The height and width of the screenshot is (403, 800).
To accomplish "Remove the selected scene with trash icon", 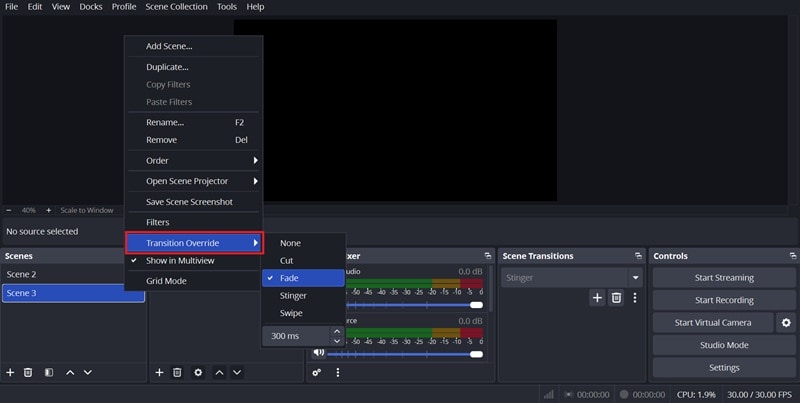I will (x=28, y=373).
